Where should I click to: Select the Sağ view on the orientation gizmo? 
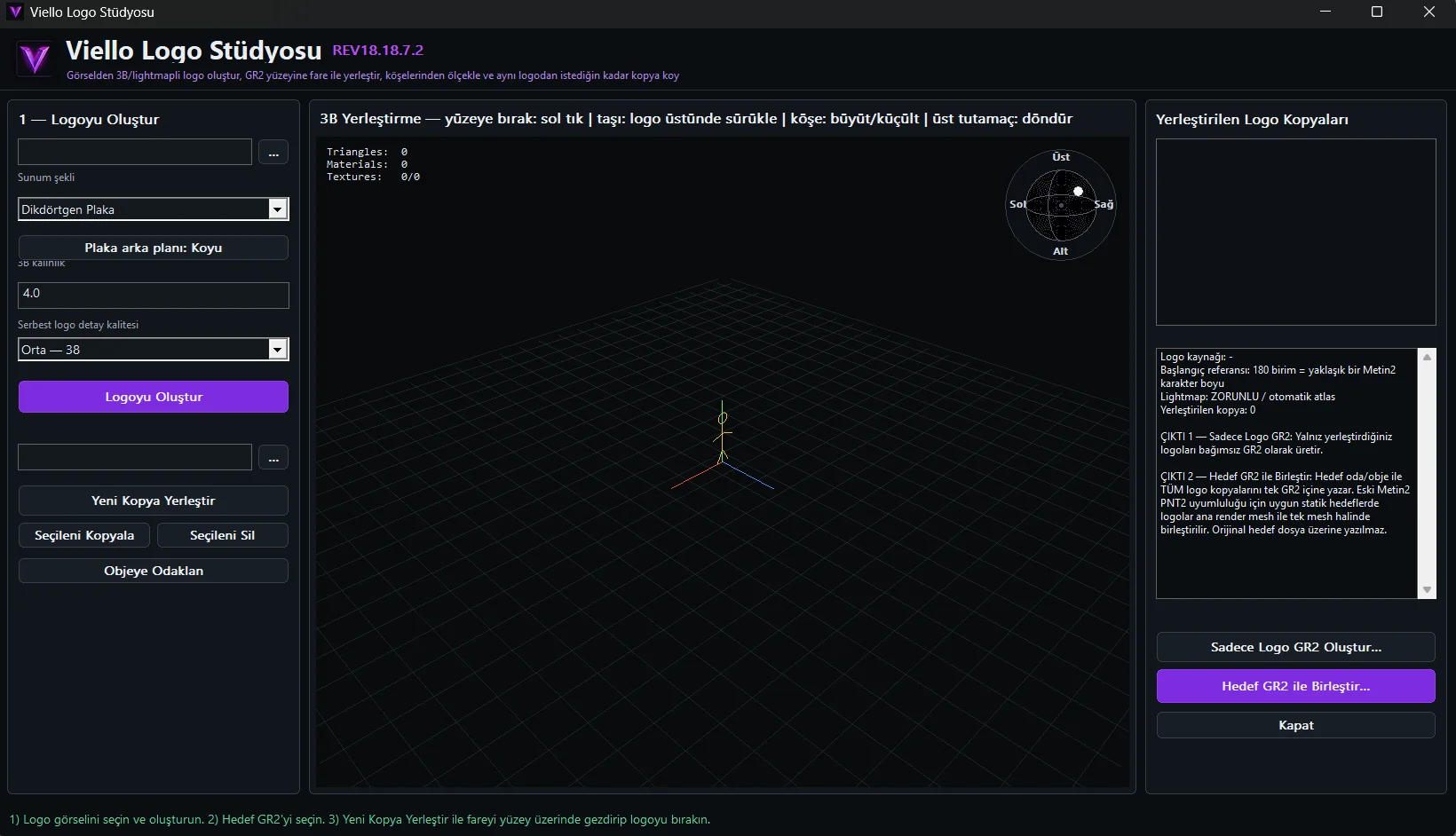tap(1104, 204)
